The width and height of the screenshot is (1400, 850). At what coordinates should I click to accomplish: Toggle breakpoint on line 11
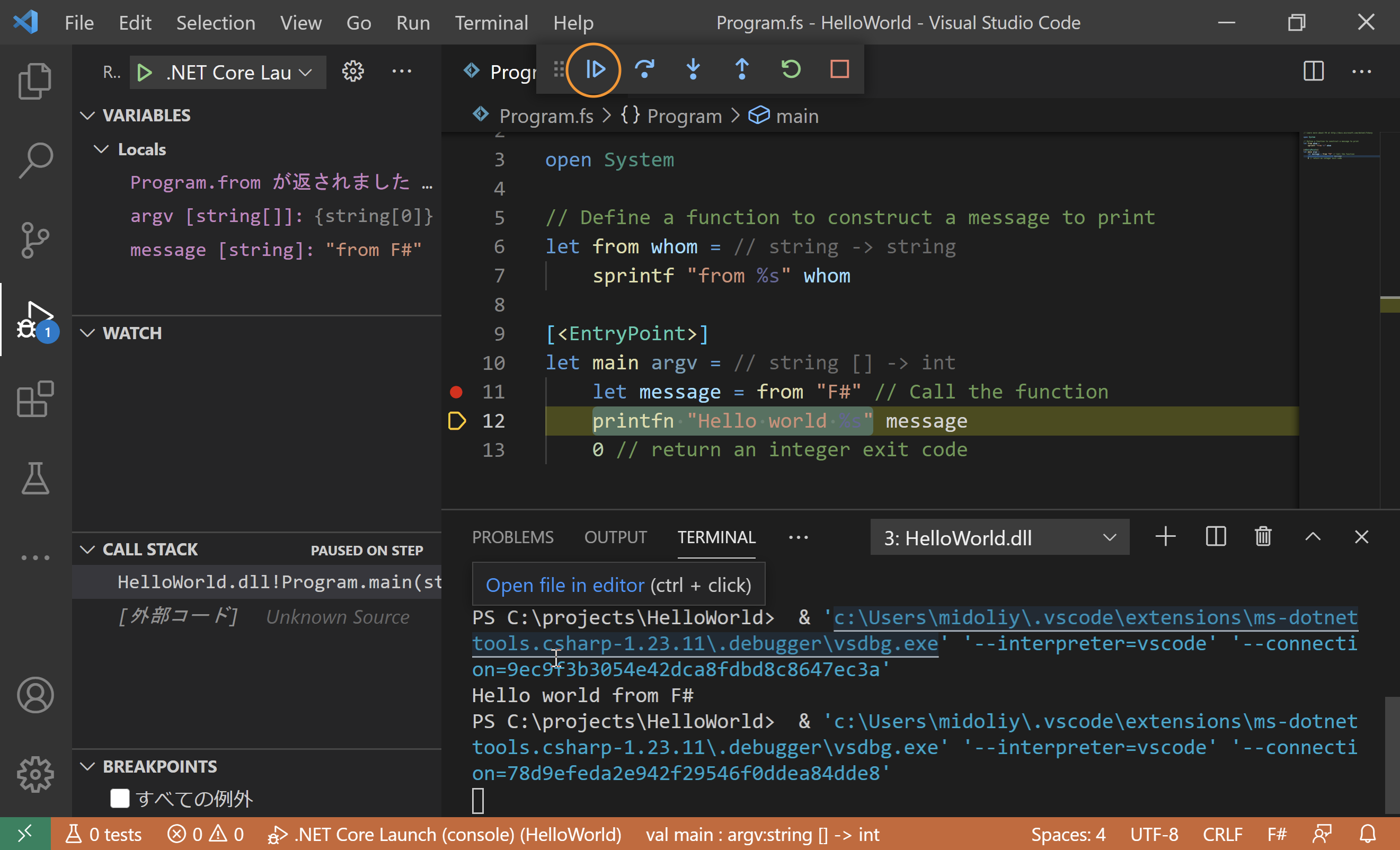point(456,392)
